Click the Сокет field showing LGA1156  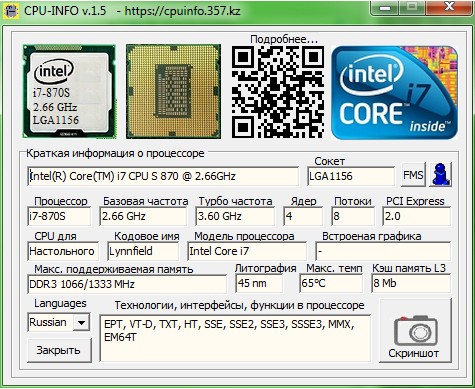click(x=351, y=176)
